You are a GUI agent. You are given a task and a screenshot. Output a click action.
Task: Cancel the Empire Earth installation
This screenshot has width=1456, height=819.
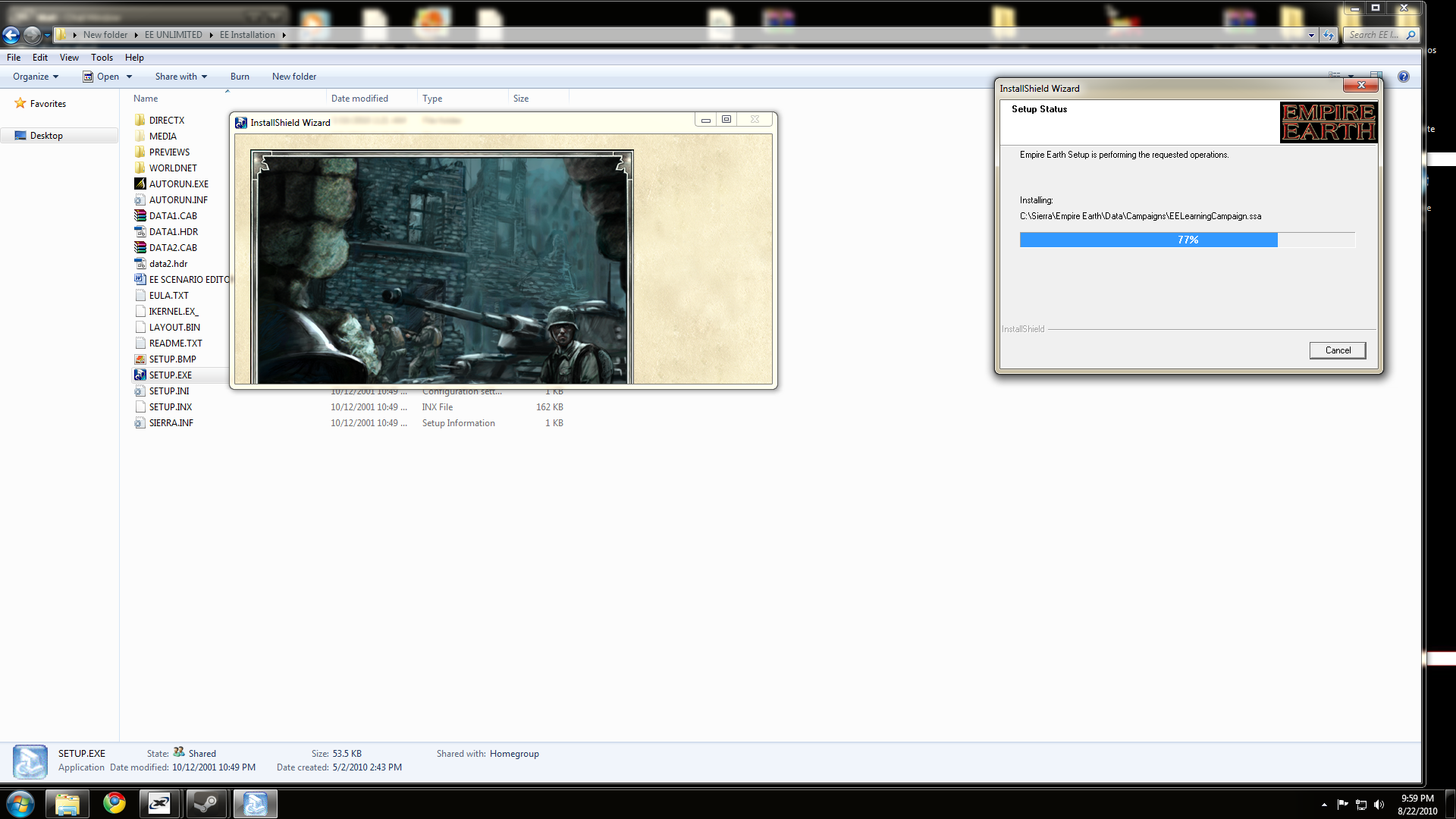click(x=1337, y=350)
